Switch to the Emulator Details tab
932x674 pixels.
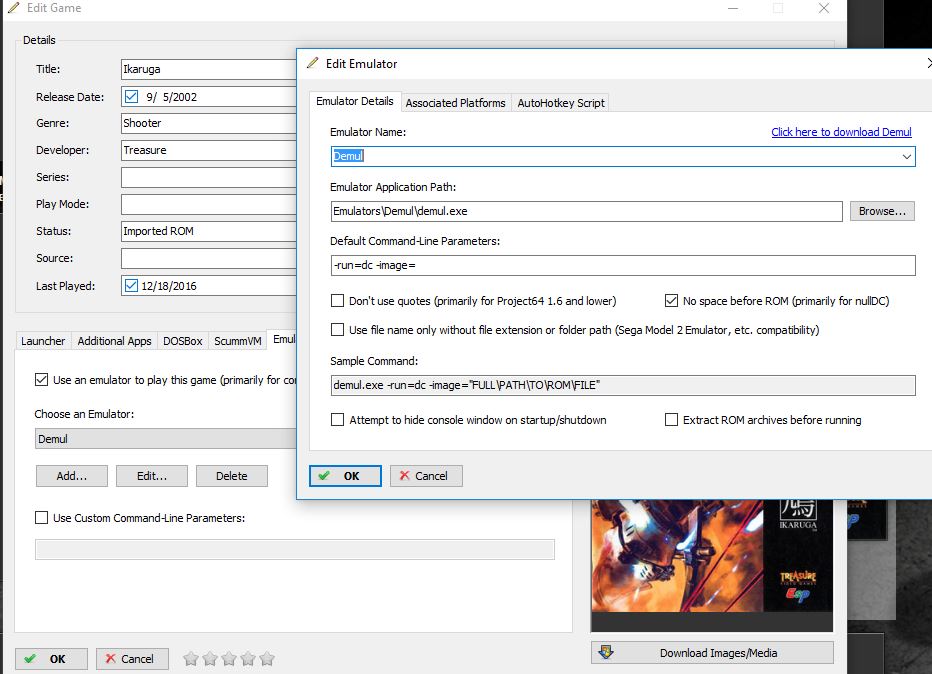point(355,101)
